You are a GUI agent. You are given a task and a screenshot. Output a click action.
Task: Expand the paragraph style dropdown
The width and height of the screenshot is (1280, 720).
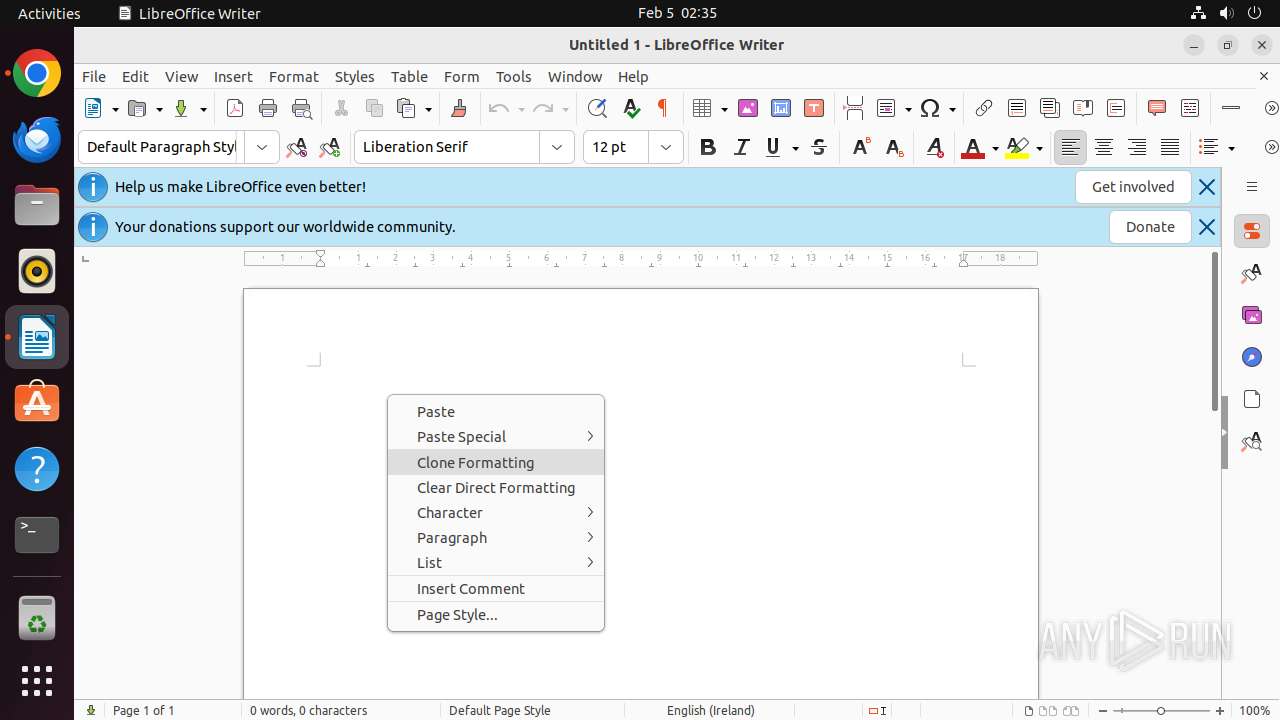coord(262,147)
